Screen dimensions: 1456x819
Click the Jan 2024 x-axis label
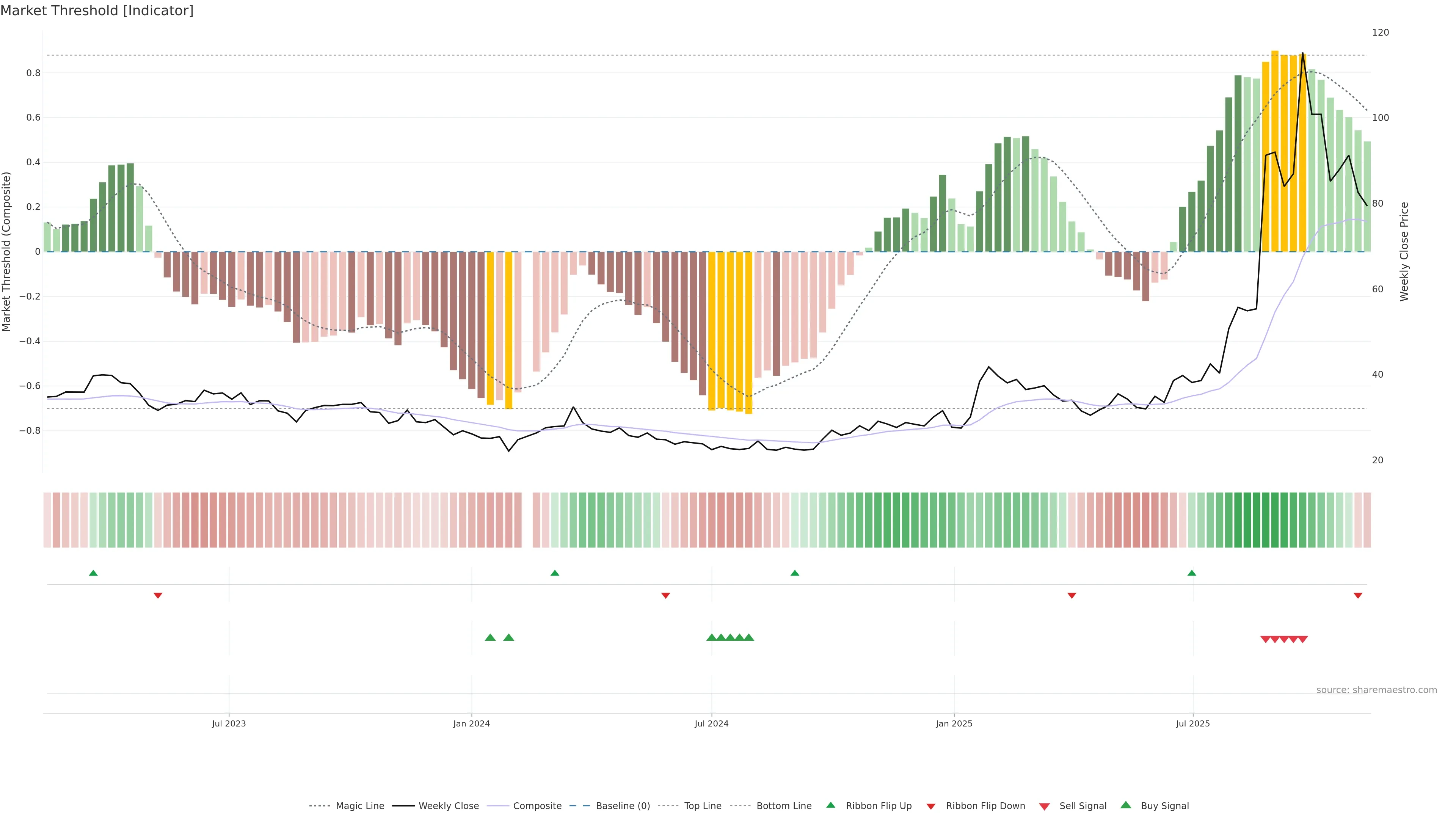click(x=471, y=723)
